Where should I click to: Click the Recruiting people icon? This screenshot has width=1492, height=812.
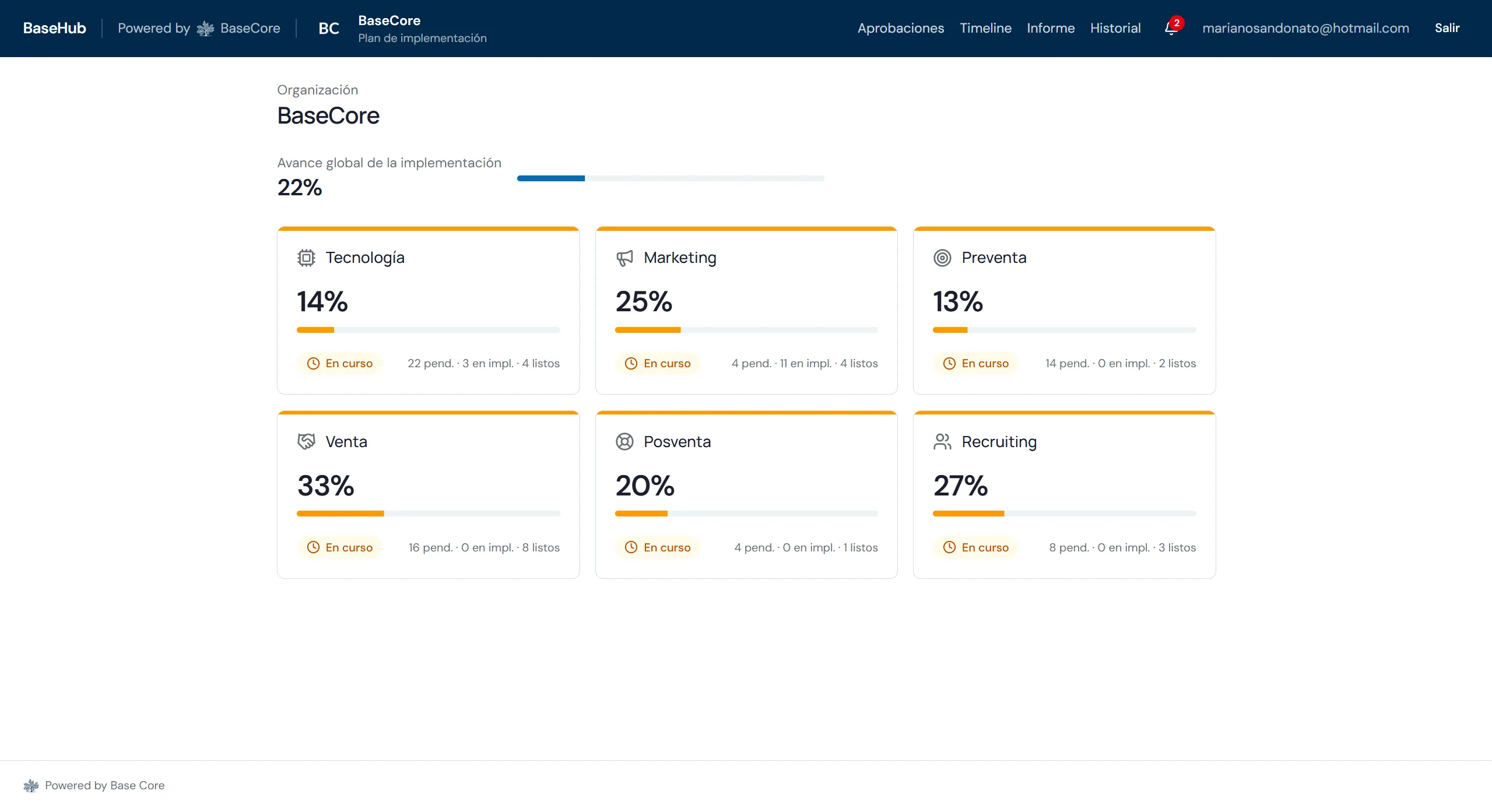coord(942,442)
